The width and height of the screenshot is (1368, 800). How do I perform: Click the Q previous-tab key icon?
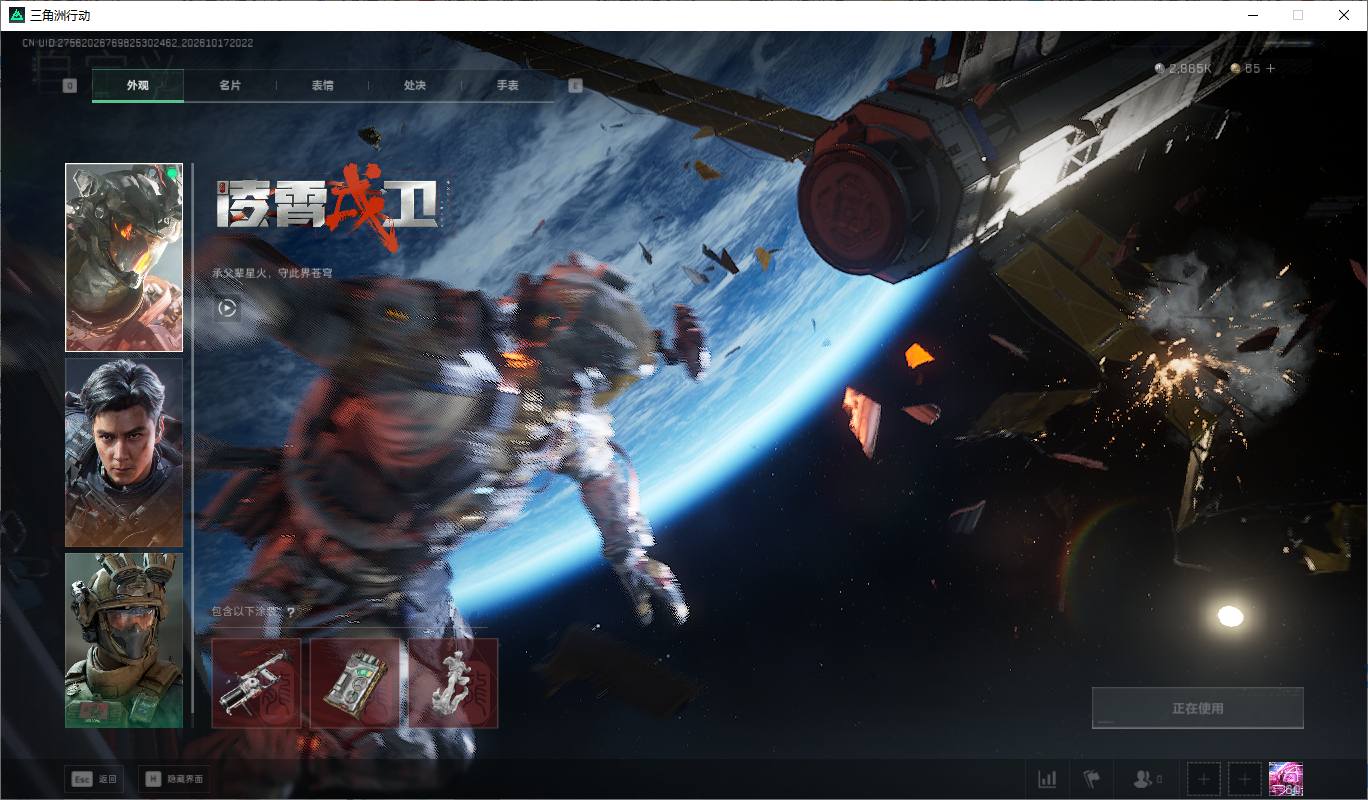pyautogui.click(x=70, y=86)
